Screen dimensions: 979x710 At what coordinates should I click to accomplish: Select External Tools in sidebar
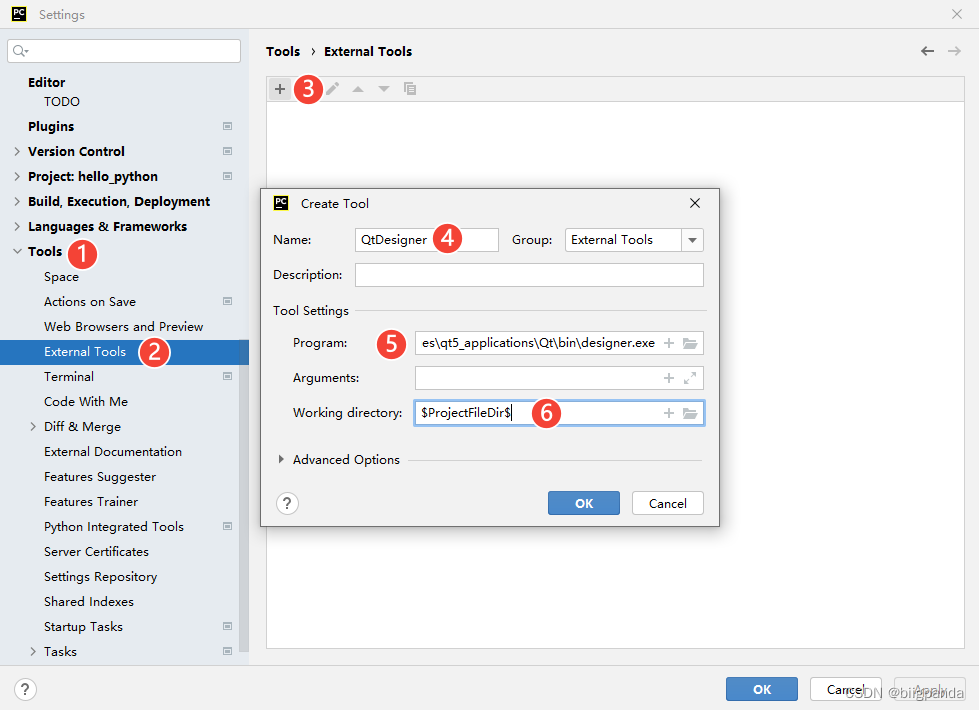[85, 352]
